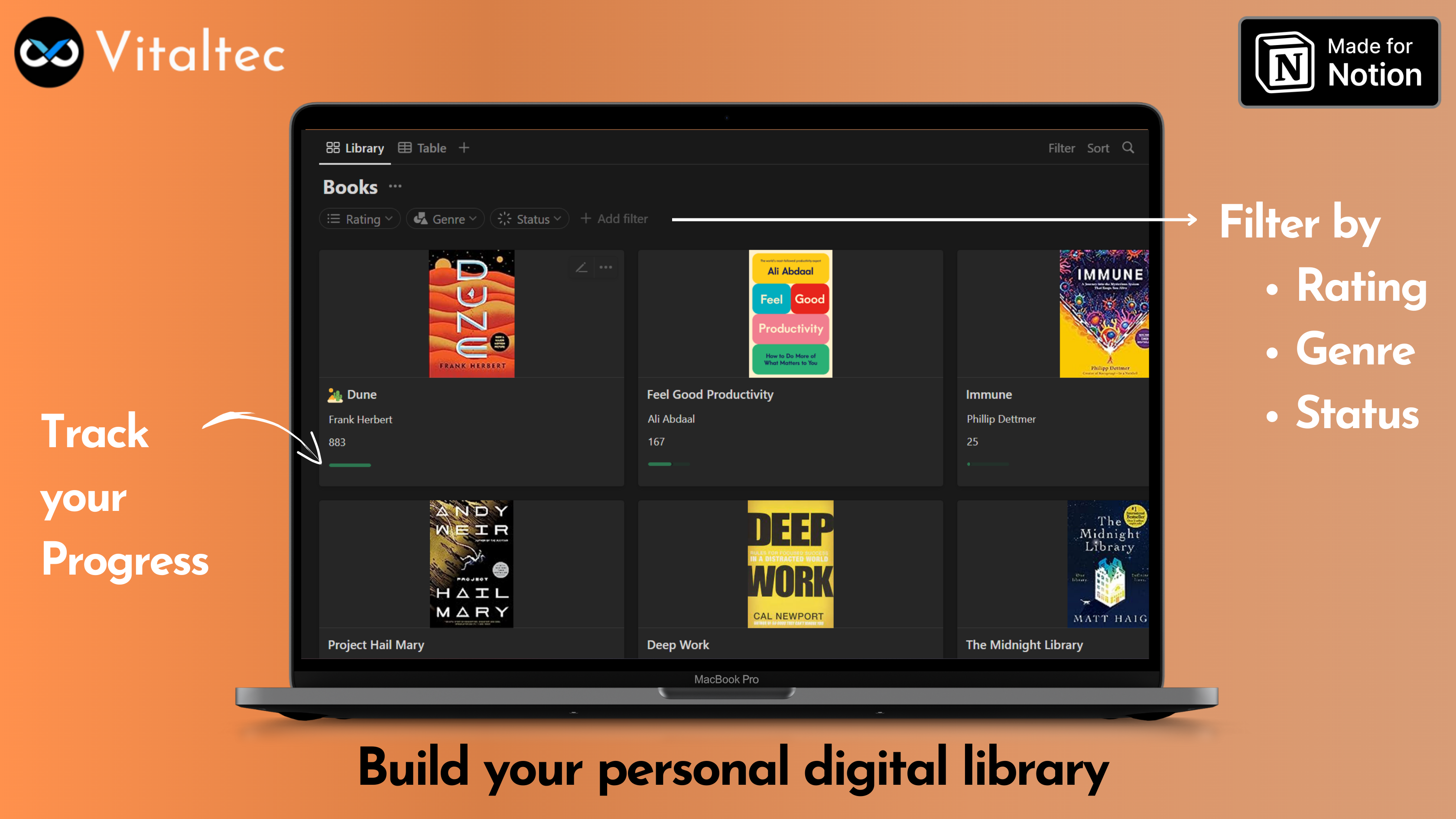Open Feel Good Productivity cover thumbnail
The image size is (1456, 819).
790,314
